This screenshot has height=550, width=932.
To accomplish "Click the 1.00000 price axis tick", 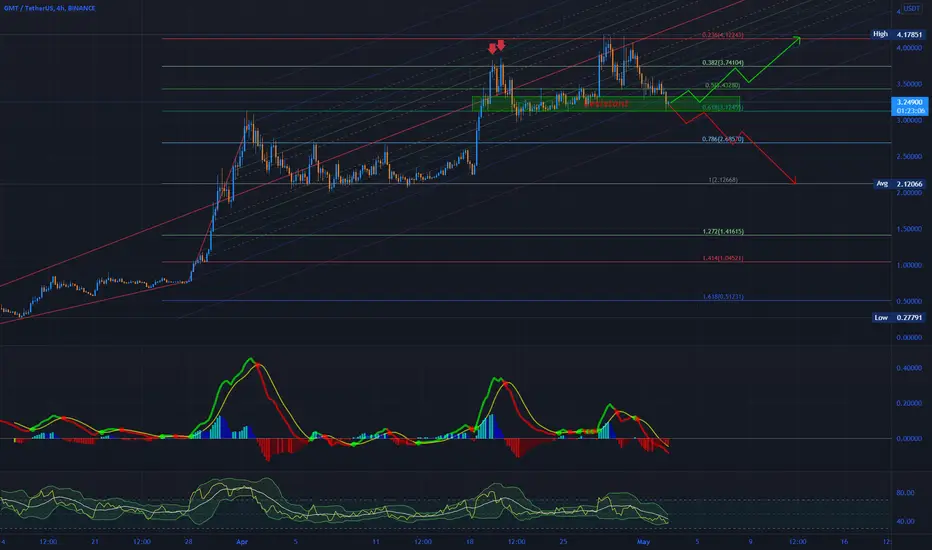I will [x=909, y=265].
